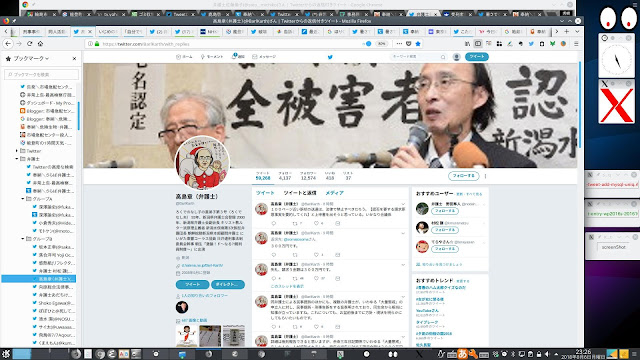This screenshot has width=640, height=360.
Task: Click the Twitter Home nav icon
Action: (x=184, y=57)
